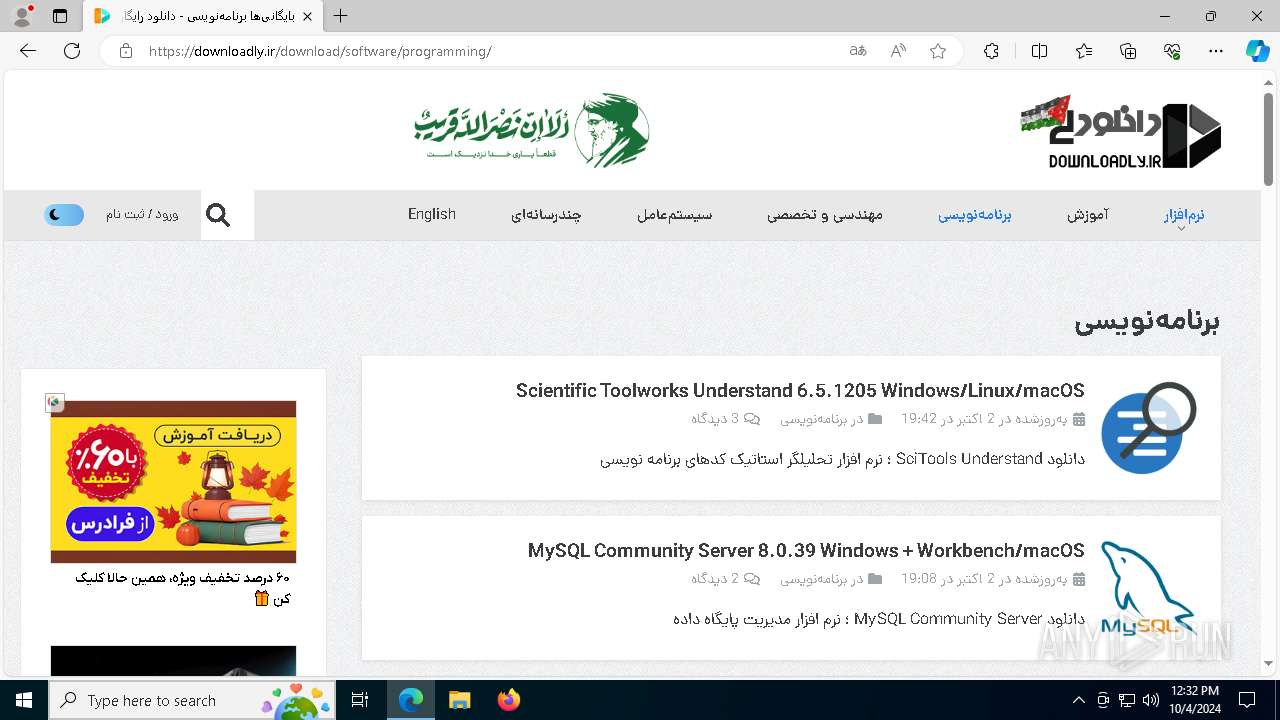Refresh the current page
Viewport: 1280px width, 720px height.
72,51
